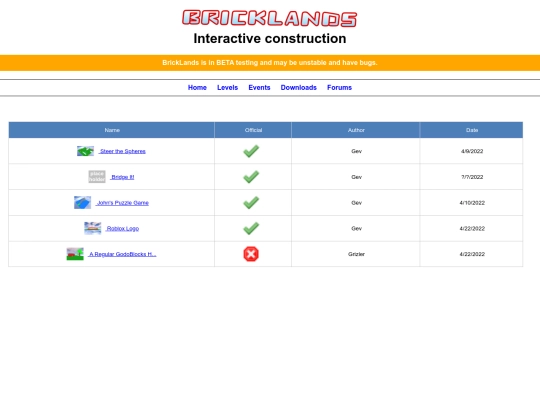The height and width of the screenshot is (405, 540).
Task: Open the Steer the Spheres thumbnail image
Action: [x=85, y=151]
